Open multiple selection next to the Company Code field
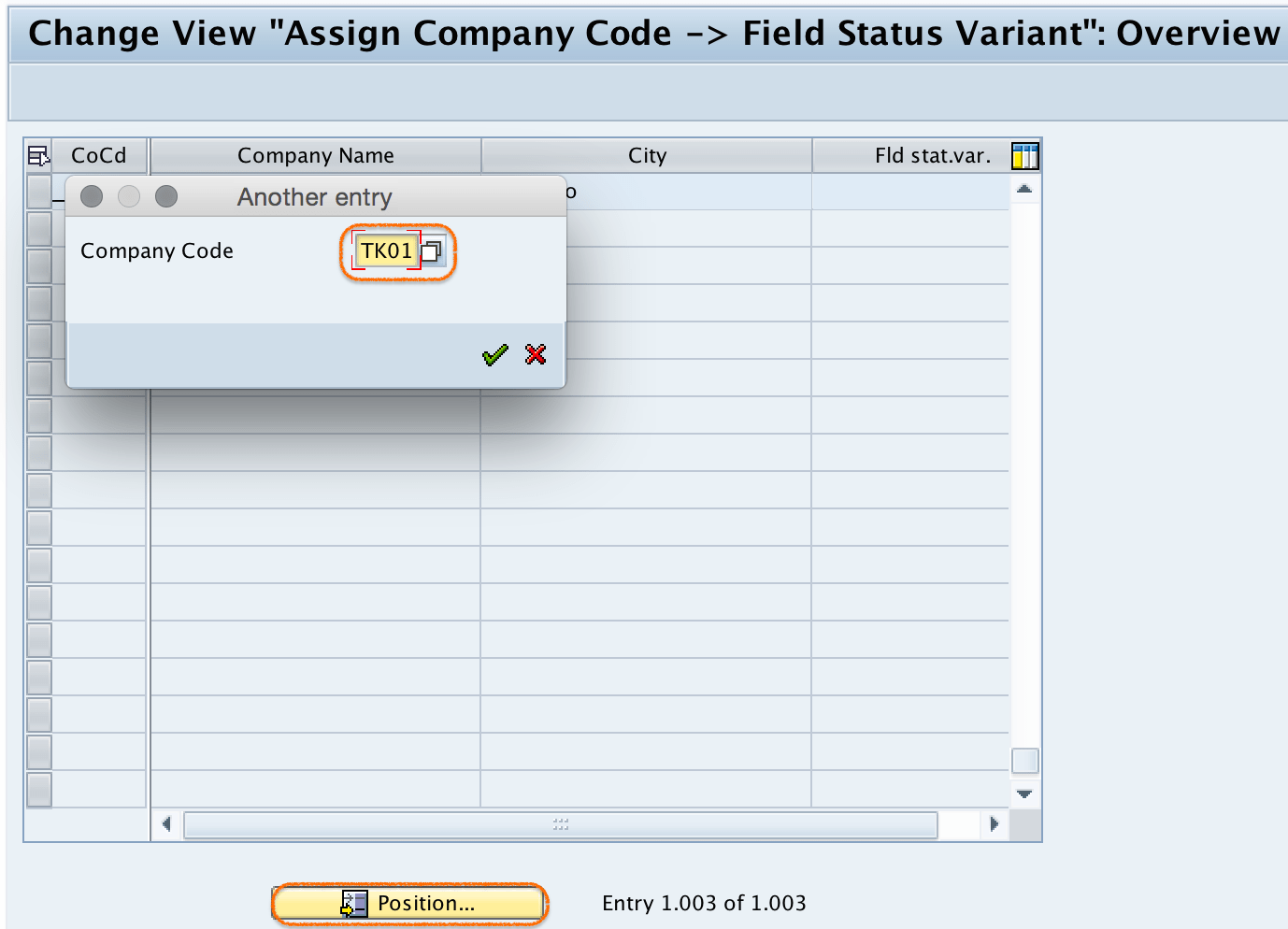The image size is (1288, 929). (x=432, y=250)
